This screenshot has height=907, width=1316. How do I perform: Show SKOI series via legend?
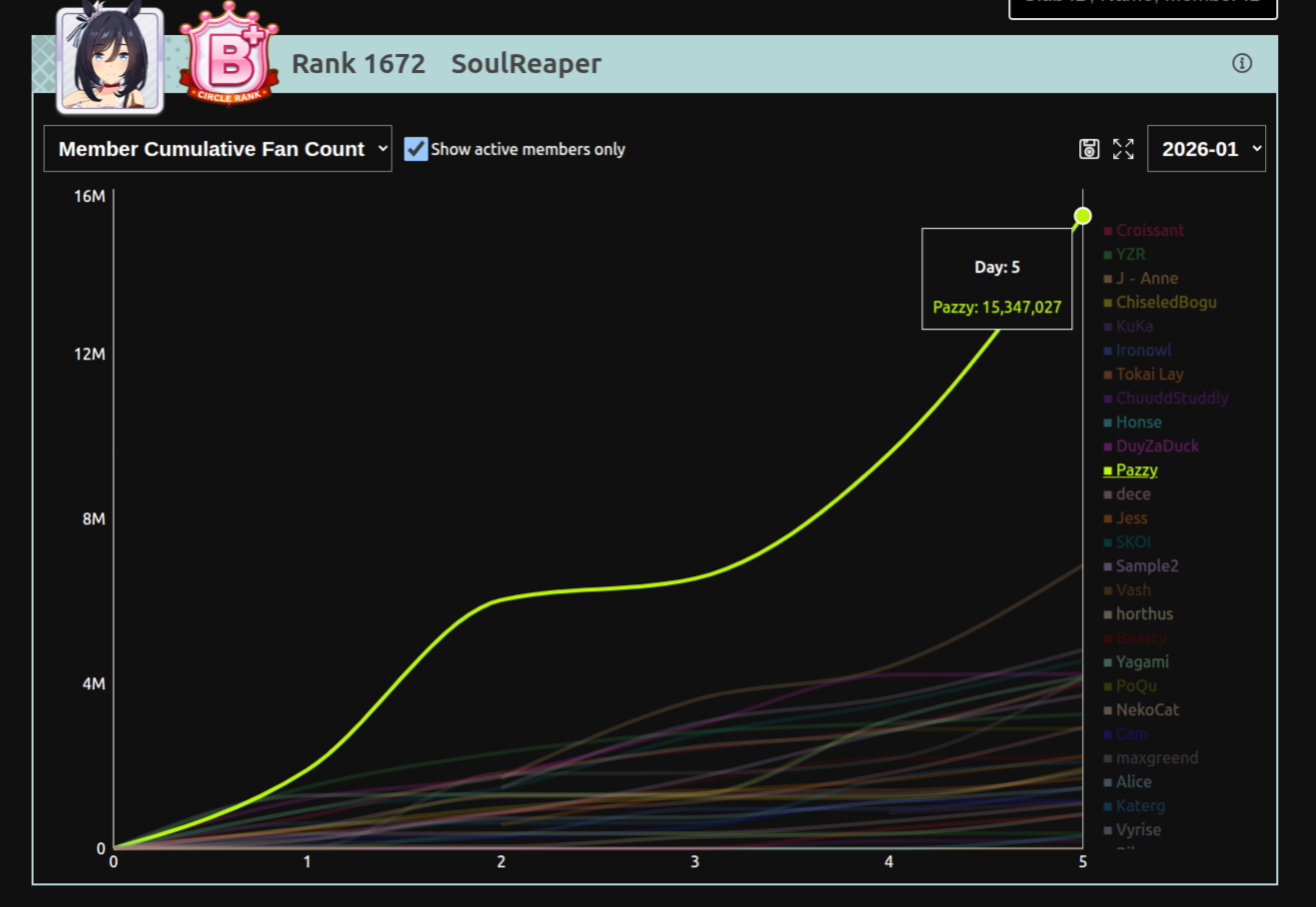point(1127,541)
